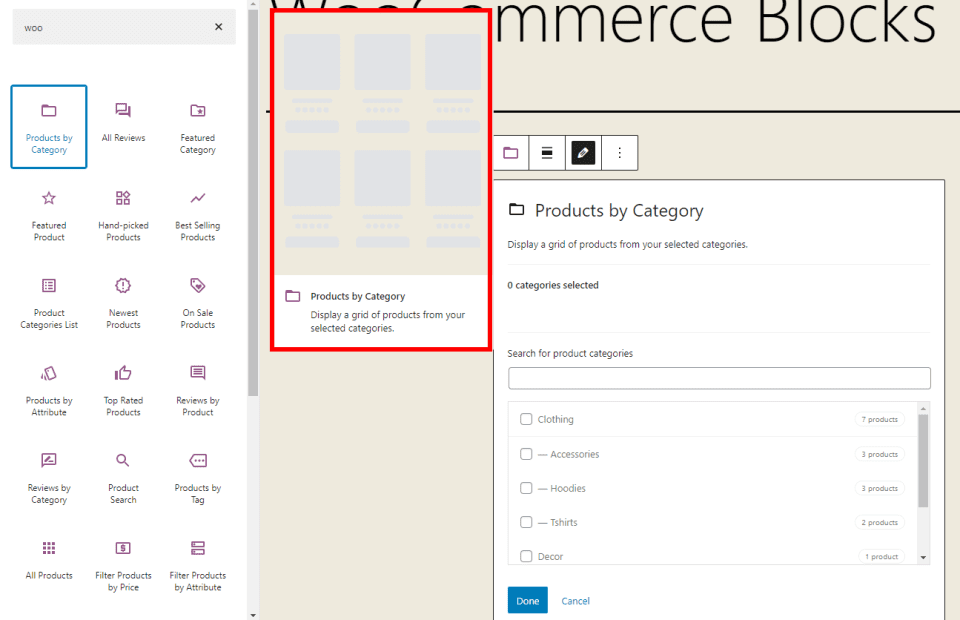Screen dimensions: 960x620
Task: Click the Cancel link
Action: click(x=575, y=600)
